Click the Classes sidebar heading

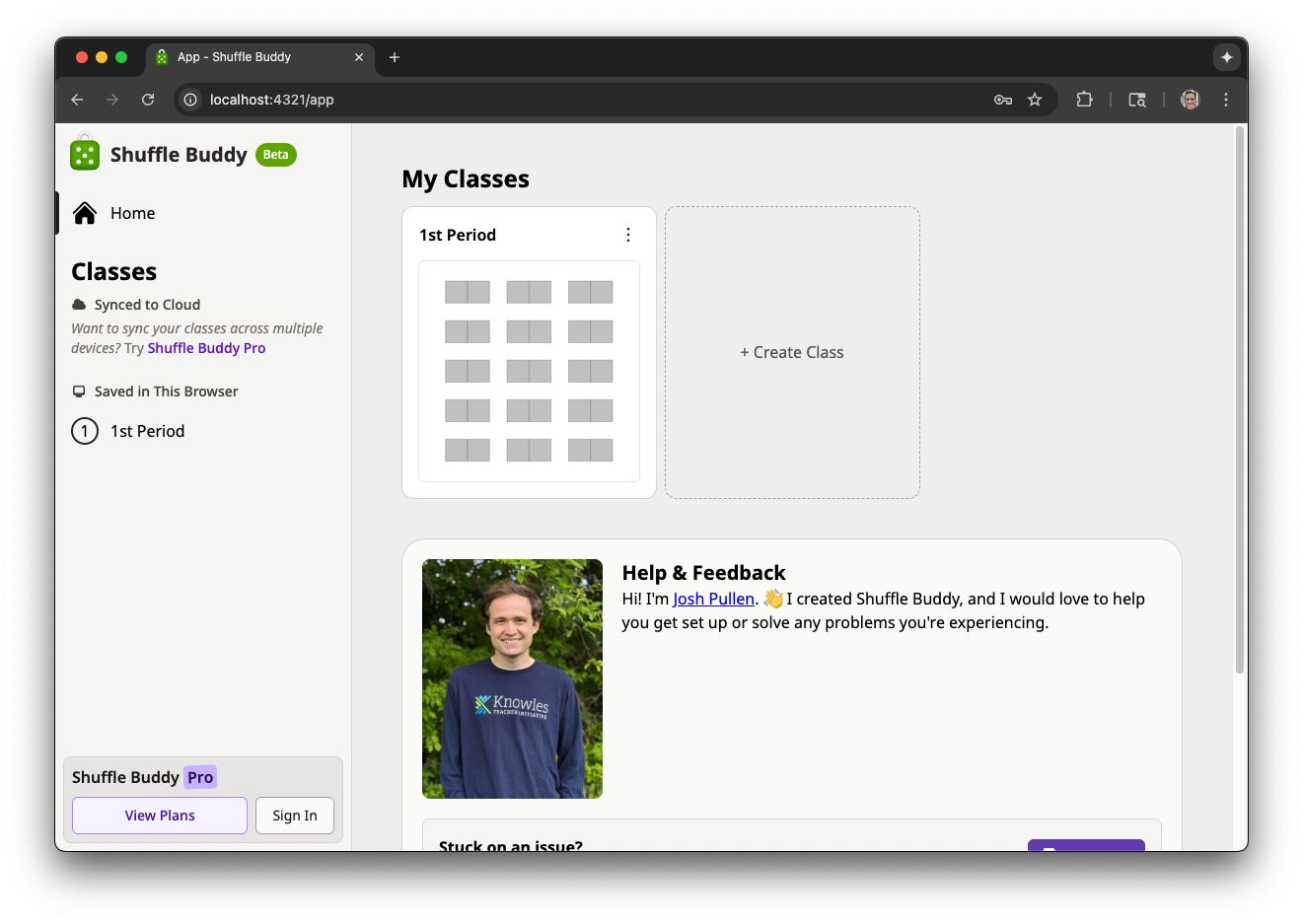[114, 272]
